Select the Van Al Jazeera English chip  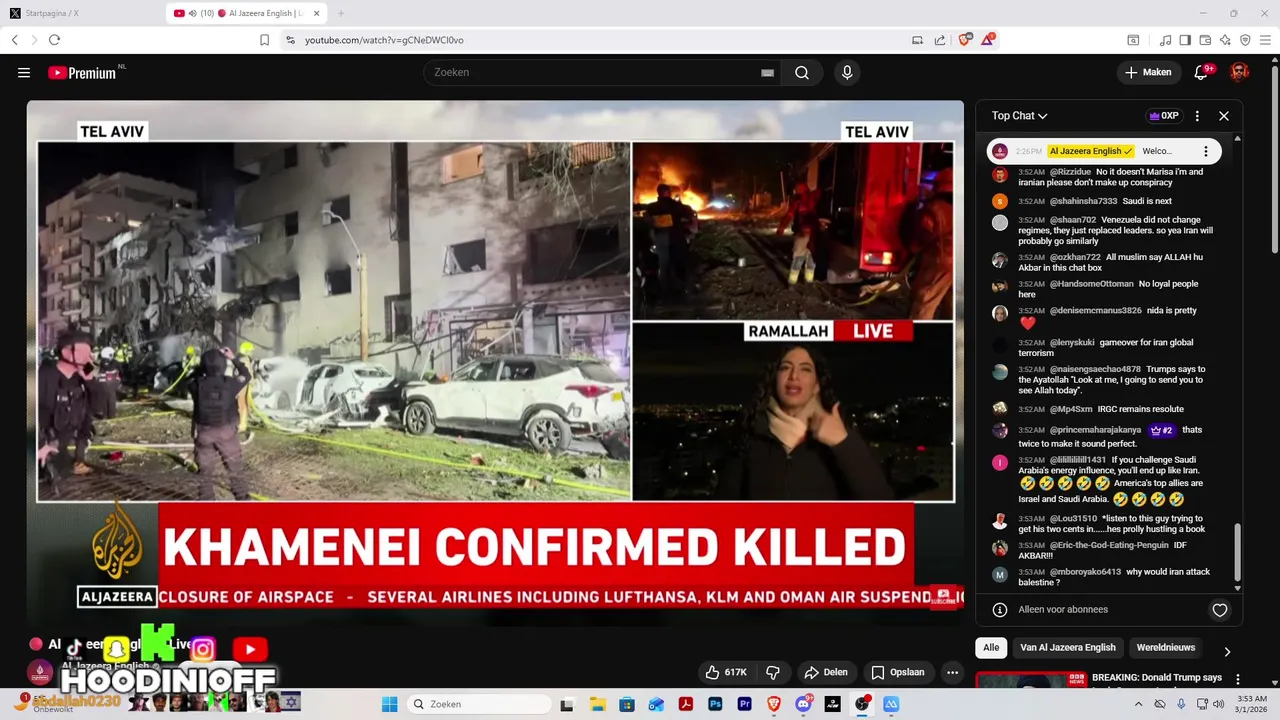pyautogui.click(x=1068, y=648)
